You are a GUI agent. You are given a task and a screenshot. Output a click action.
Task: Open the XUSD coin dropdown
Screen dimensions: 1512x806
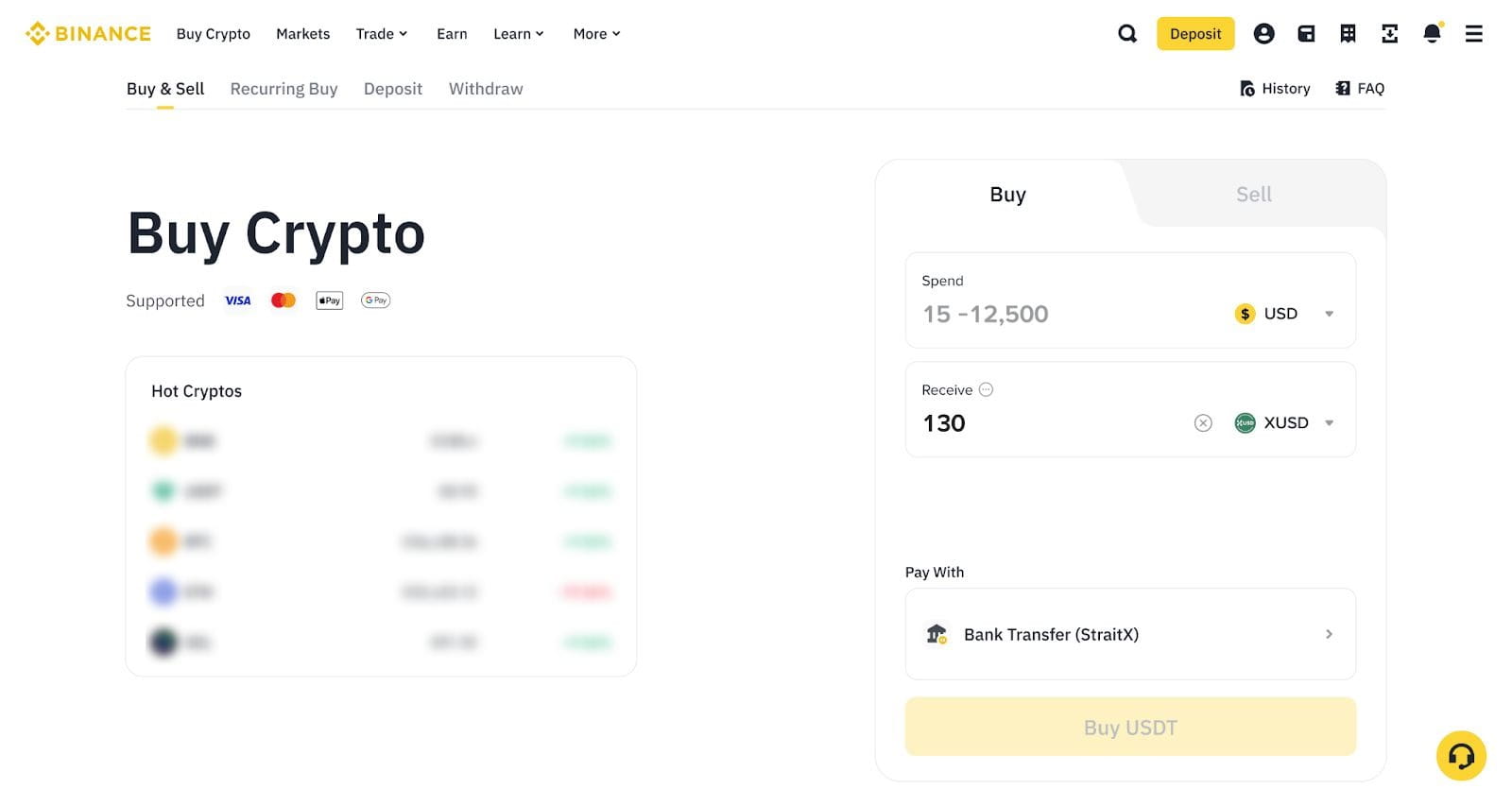[x=1284, y=423]
